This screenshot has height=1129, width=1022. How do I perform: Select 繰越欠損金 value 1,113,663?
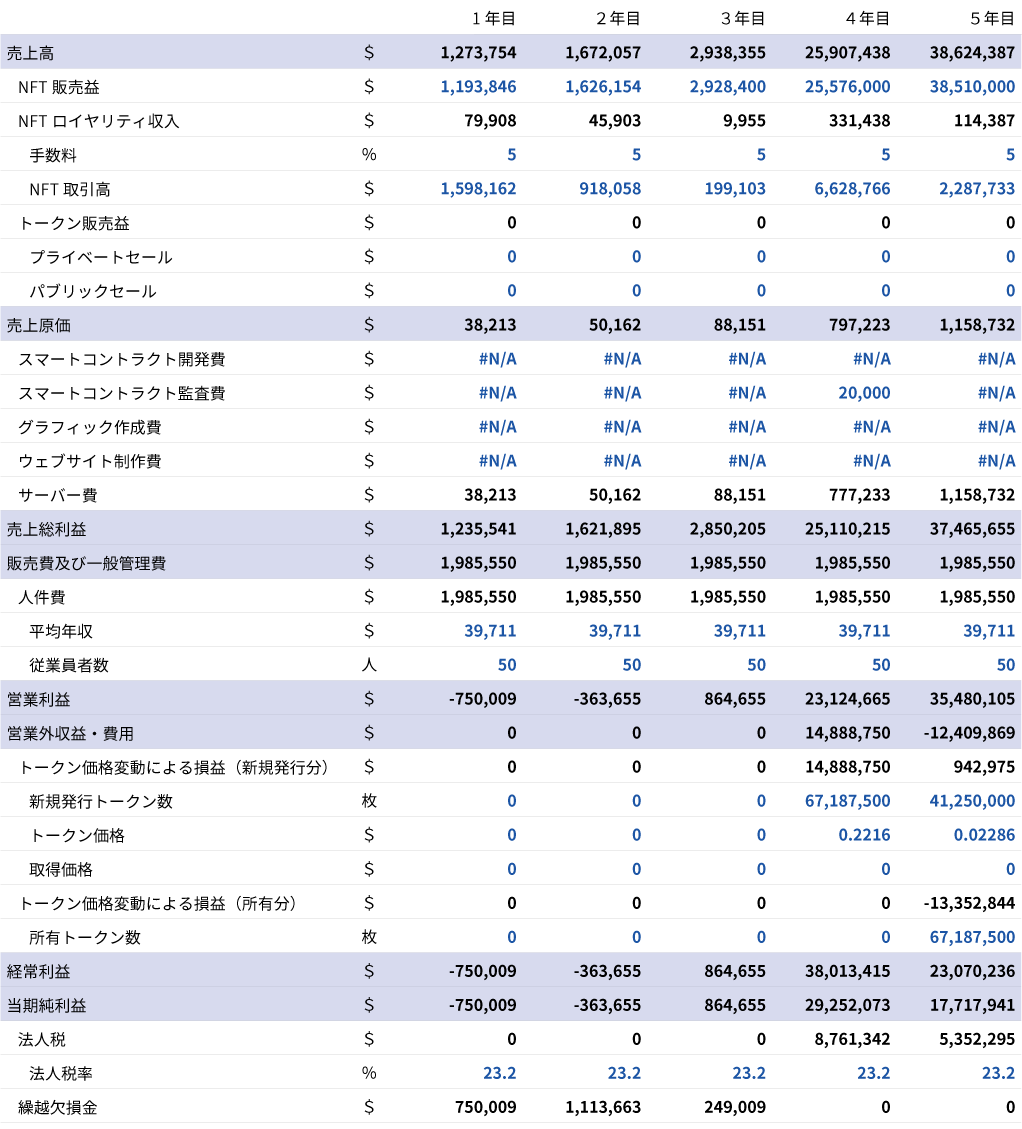click(x=603, y=1107)
